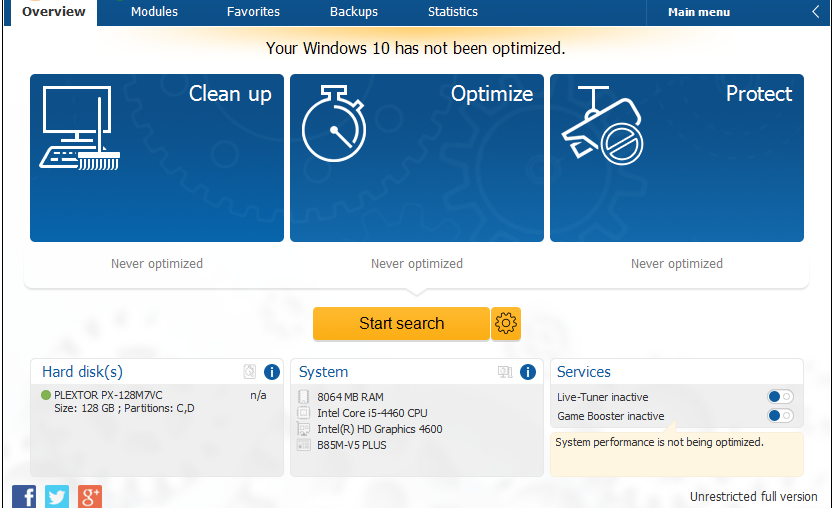Viewport: 832px width, 508px height.
Task: Click Live-Tuner inactive label
Action: [x=603, y=397]
